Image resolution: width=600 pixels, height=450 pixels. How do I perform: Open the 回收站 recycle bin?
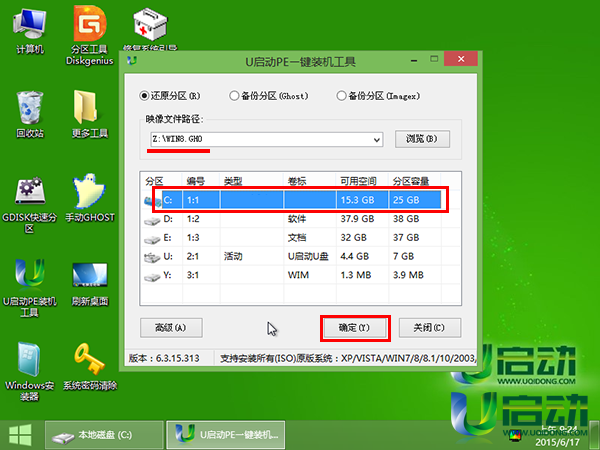tap(29, 114)
